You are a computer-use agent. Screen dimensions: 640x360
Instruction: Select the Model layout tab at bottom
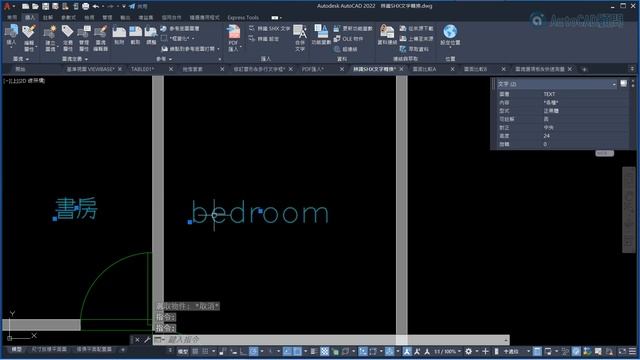pos(16,349)
